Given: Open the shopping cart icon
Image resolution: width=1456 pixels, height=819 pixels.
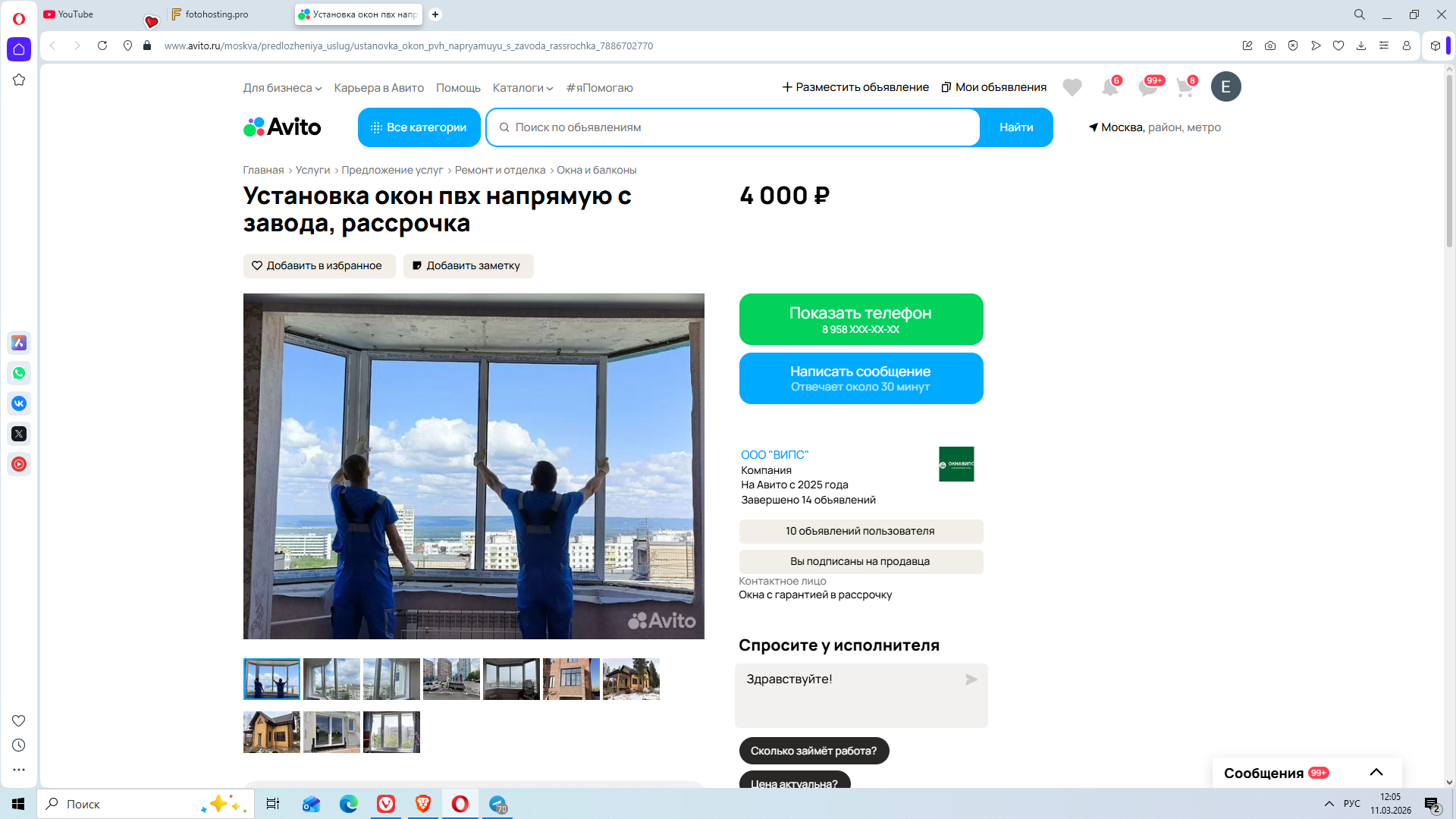Looking at the screenshot, I should (1185, 87).
